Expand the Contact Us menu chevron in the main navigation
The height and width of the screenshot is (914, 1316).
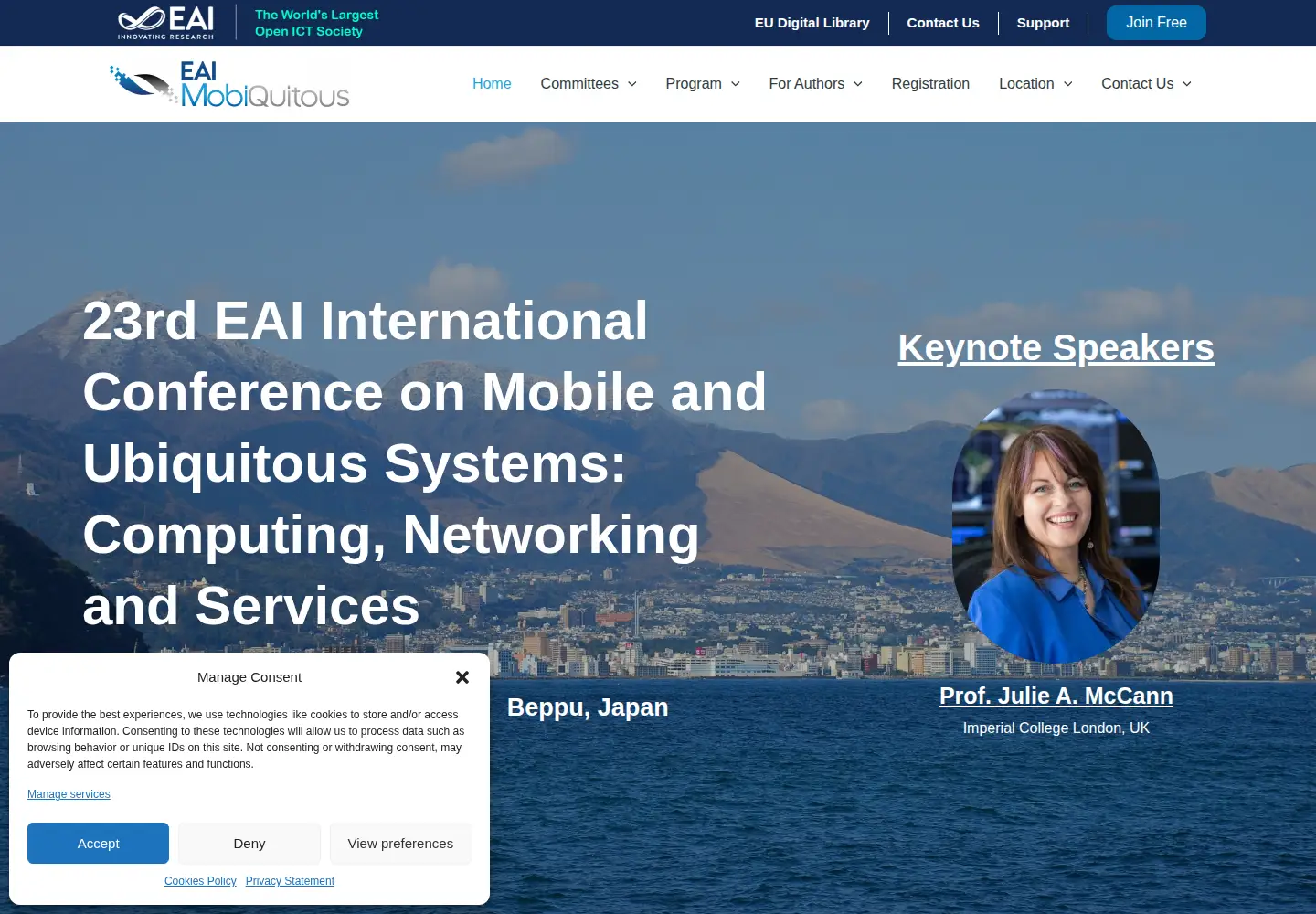[1187, 84]
